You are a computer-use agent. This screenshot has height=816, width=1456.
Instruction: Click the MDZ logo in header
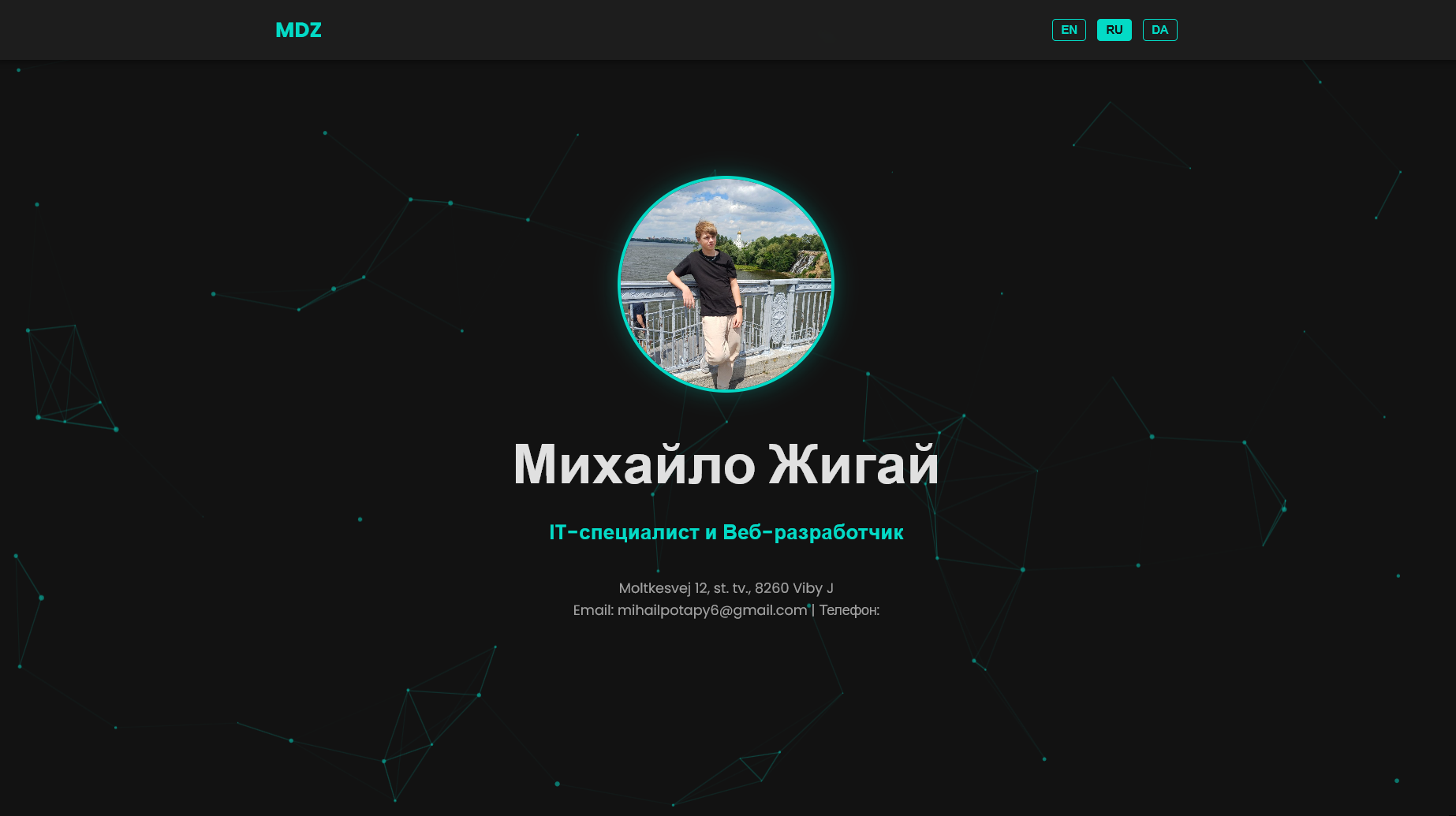tap(298, 30)
